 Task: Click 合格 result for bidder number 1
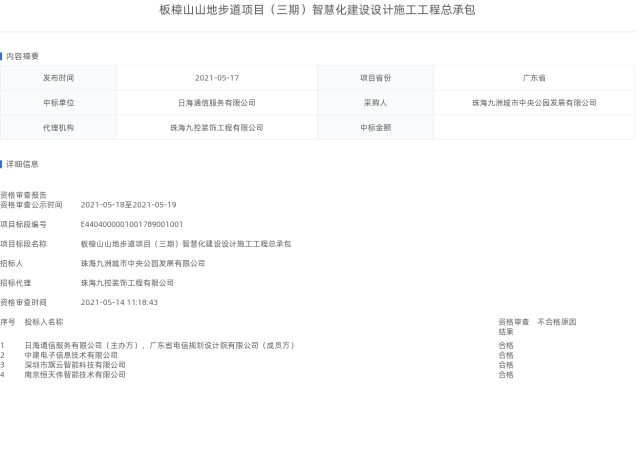pyautogui.click(x=506, y=345)
